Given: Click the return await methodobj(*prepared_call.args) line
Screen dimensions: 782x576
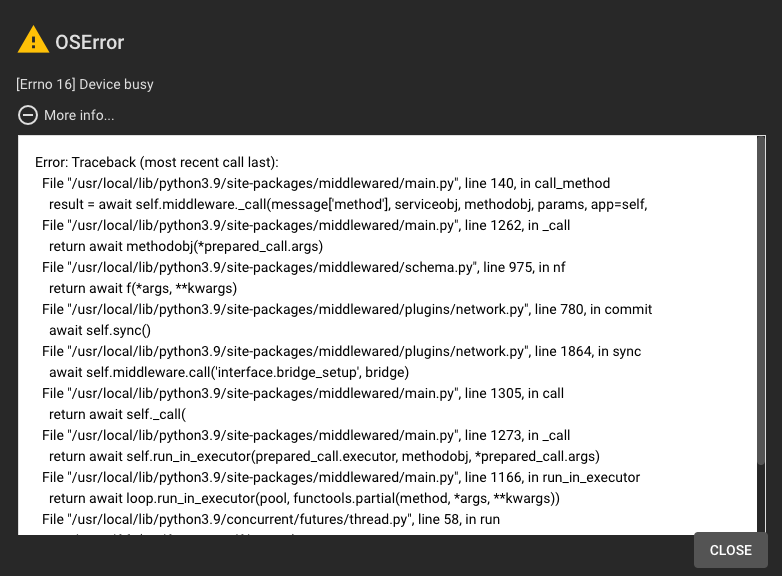Looking at the screenshot, I should click(186, 246).
